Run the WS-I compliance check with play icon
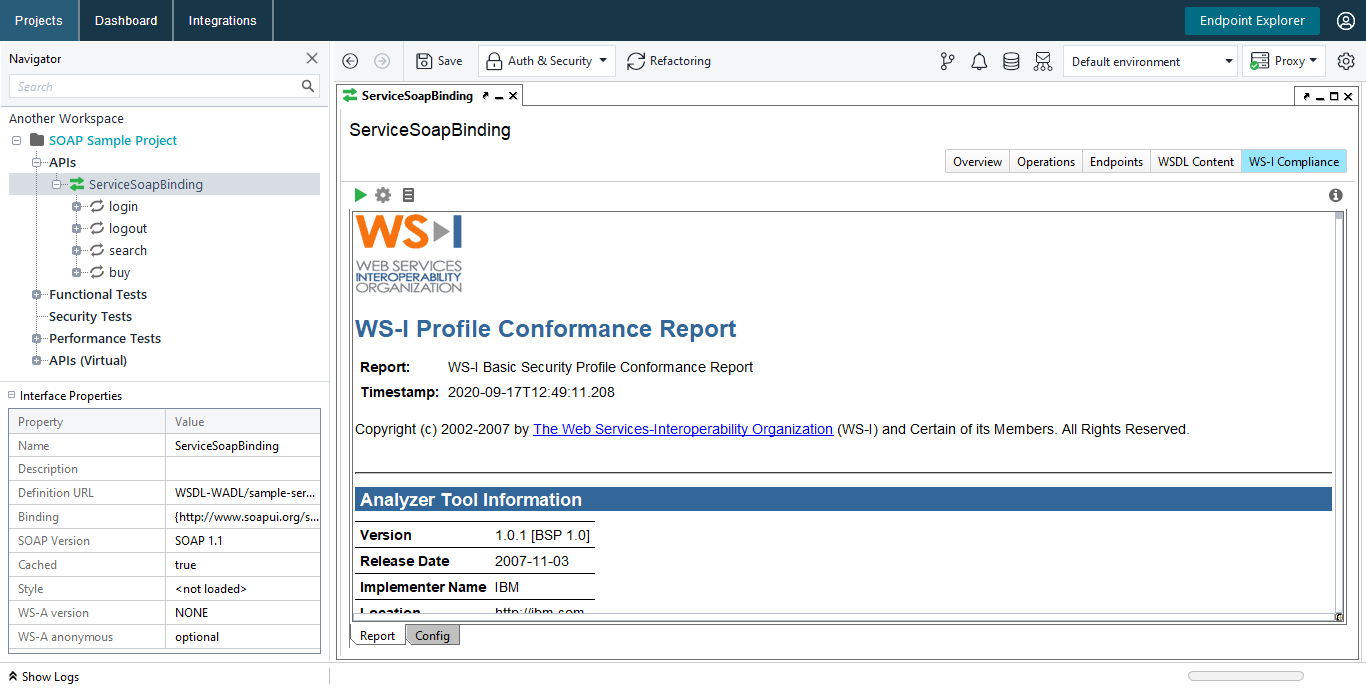The width and height of the screenshot is (1366, 689). [360, 195]
